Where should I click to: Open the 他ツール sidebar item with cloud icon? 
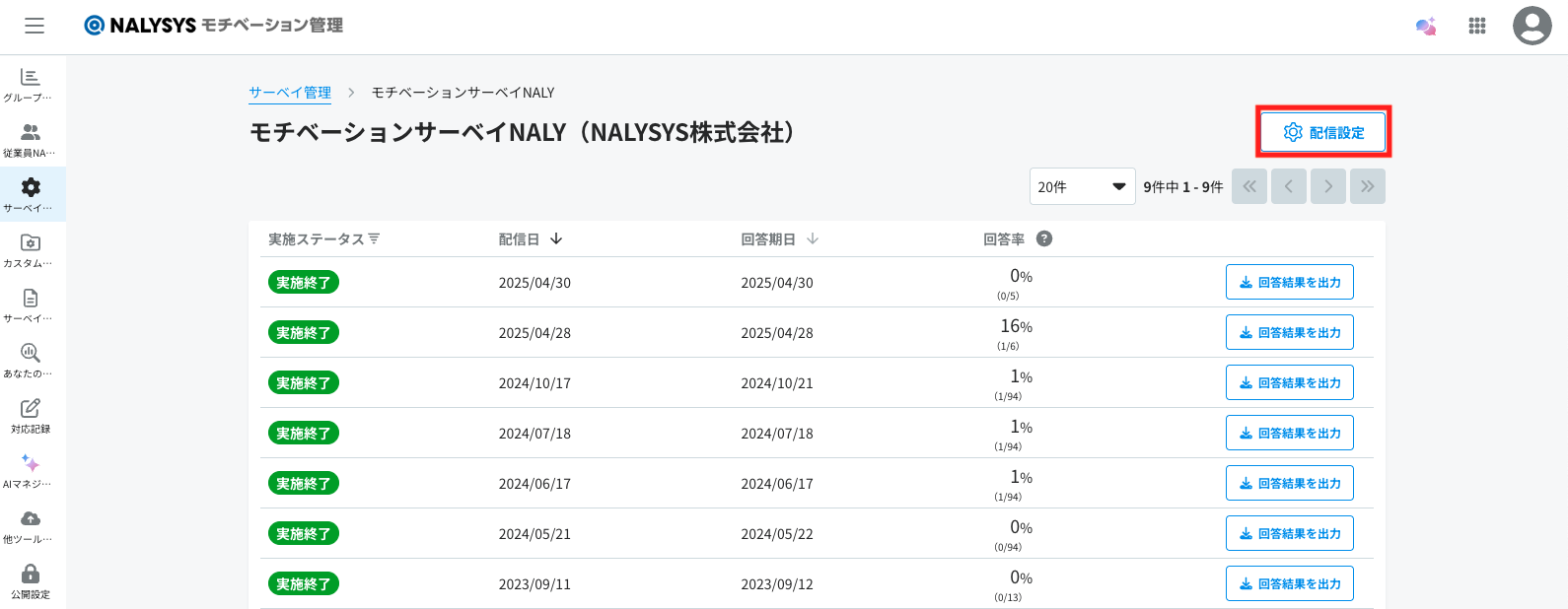pos(31,526)
